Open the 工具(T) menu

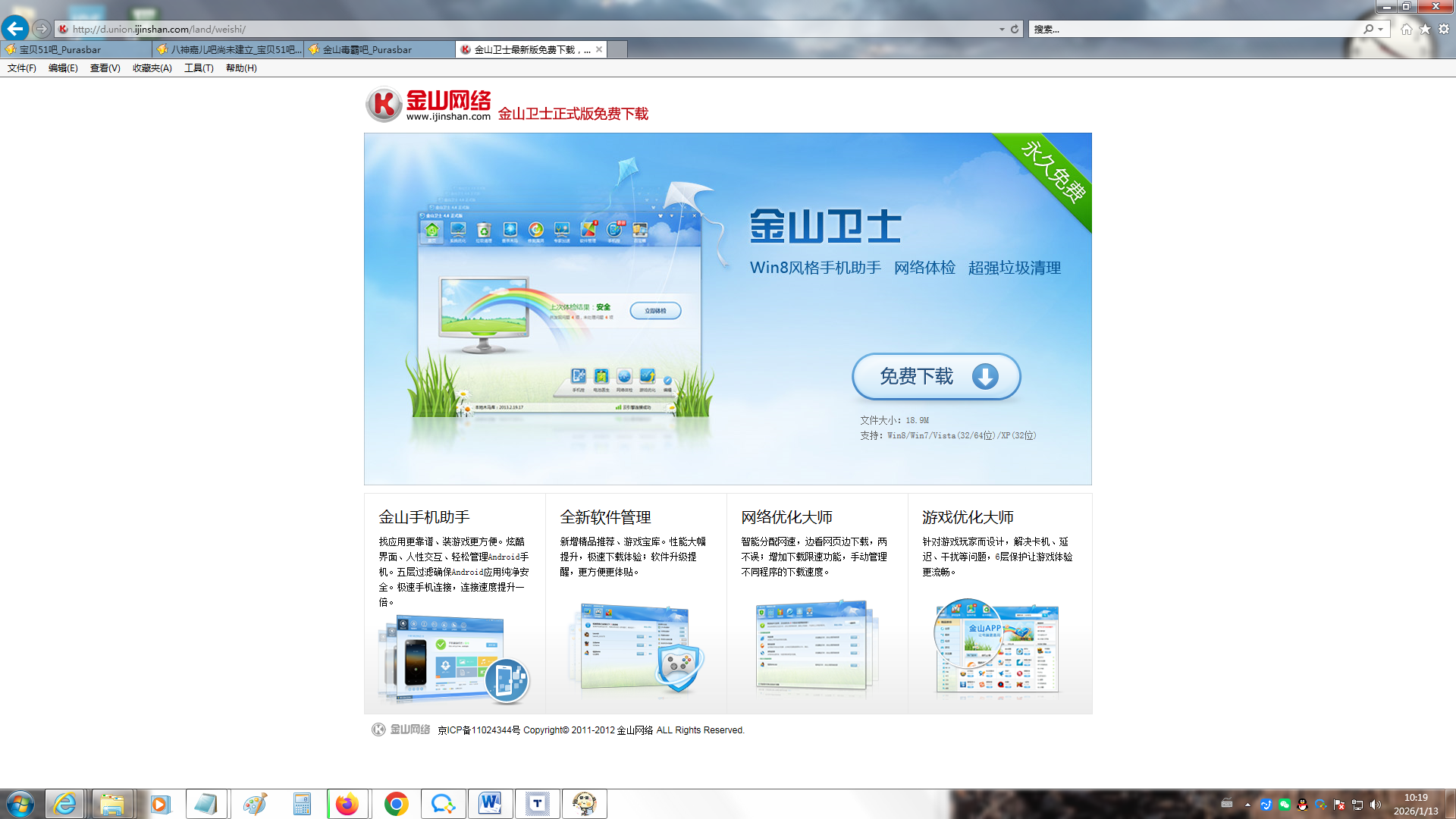pyautogui.click(x=199, y=68)
